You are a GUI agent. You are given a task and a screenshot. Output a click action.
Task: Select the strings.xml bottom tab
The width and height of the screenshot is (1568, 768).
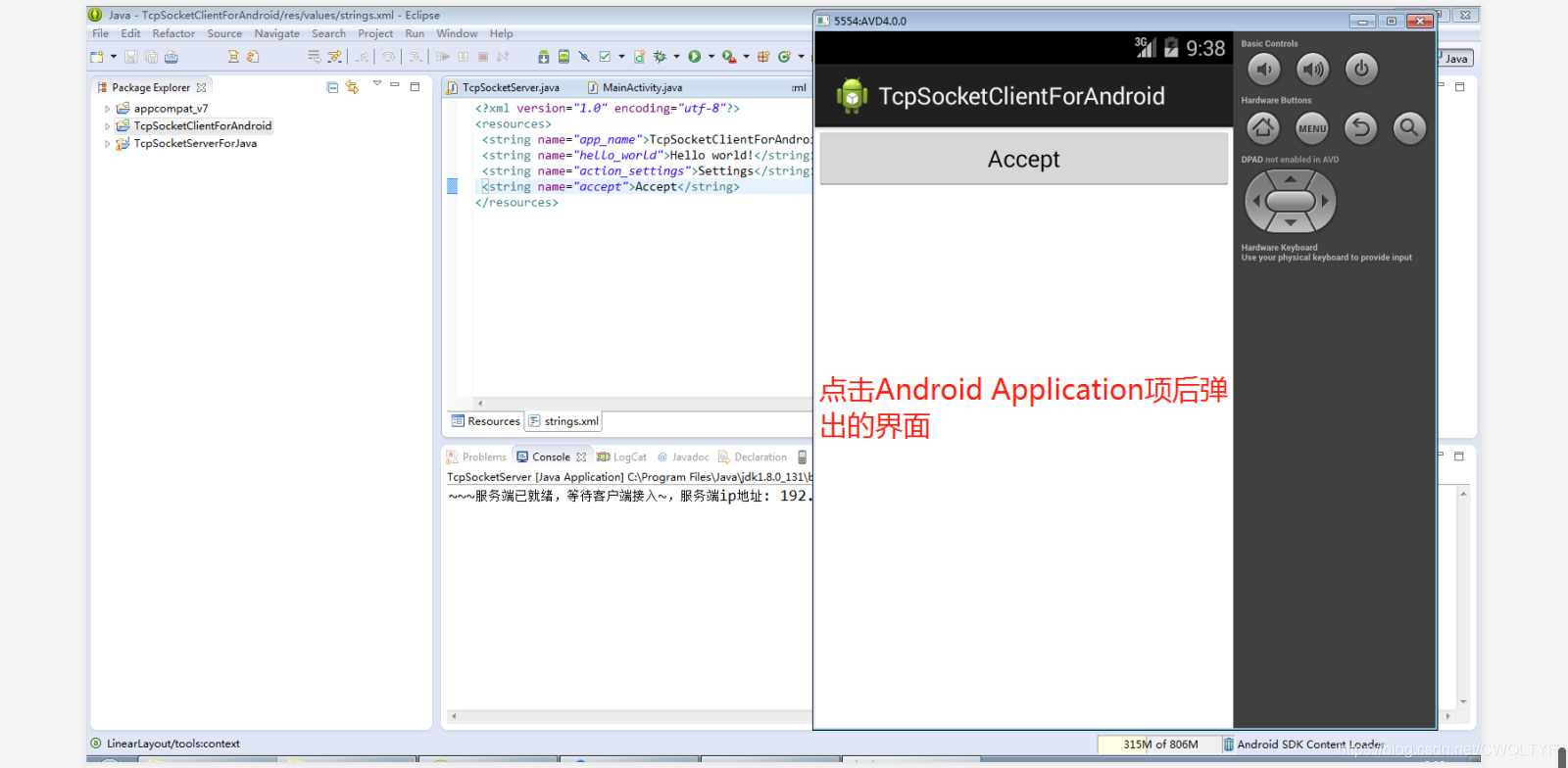(x=563, y=421)
